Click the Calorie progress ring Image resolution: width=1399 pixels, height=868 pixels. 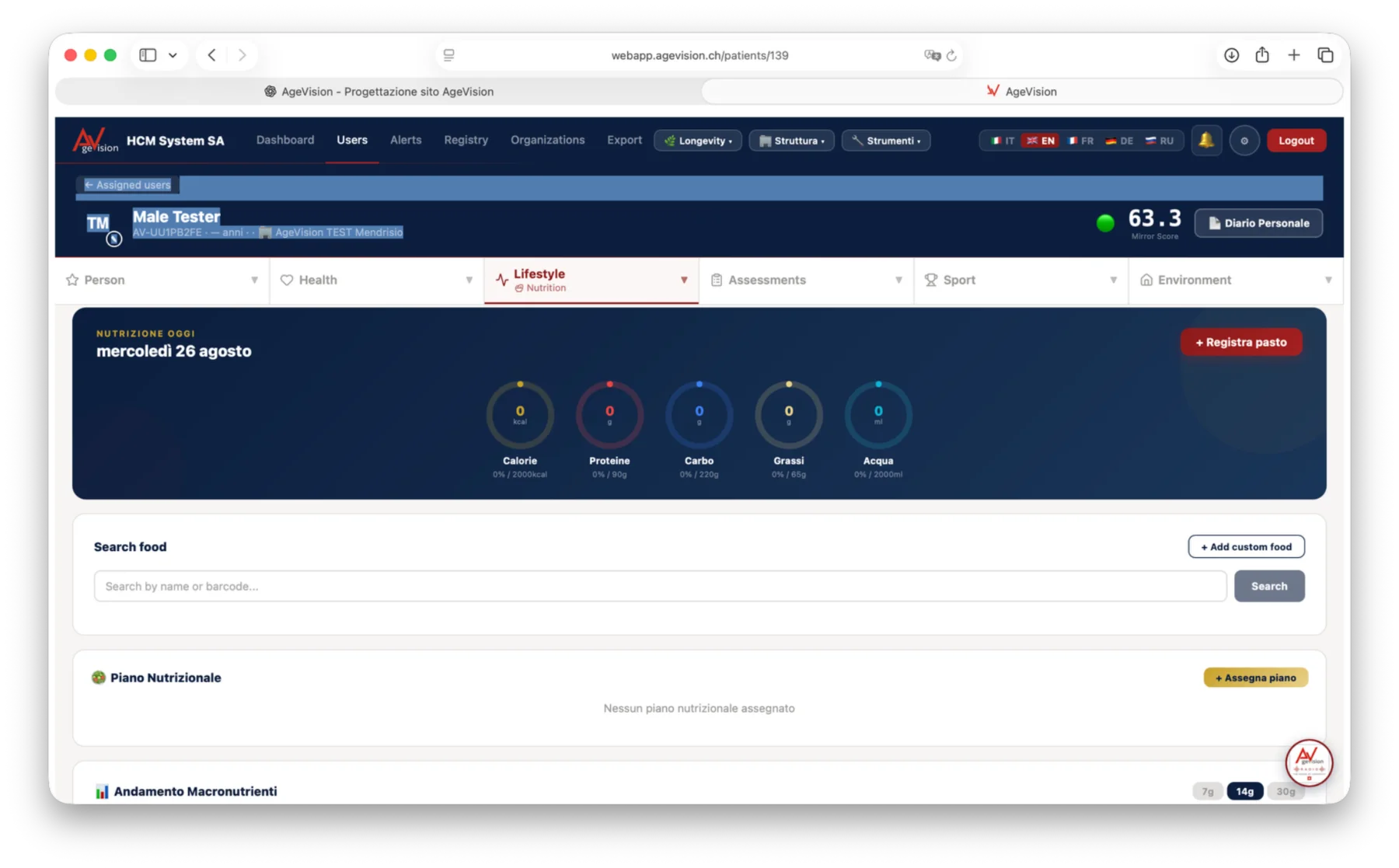click(520, 414)
